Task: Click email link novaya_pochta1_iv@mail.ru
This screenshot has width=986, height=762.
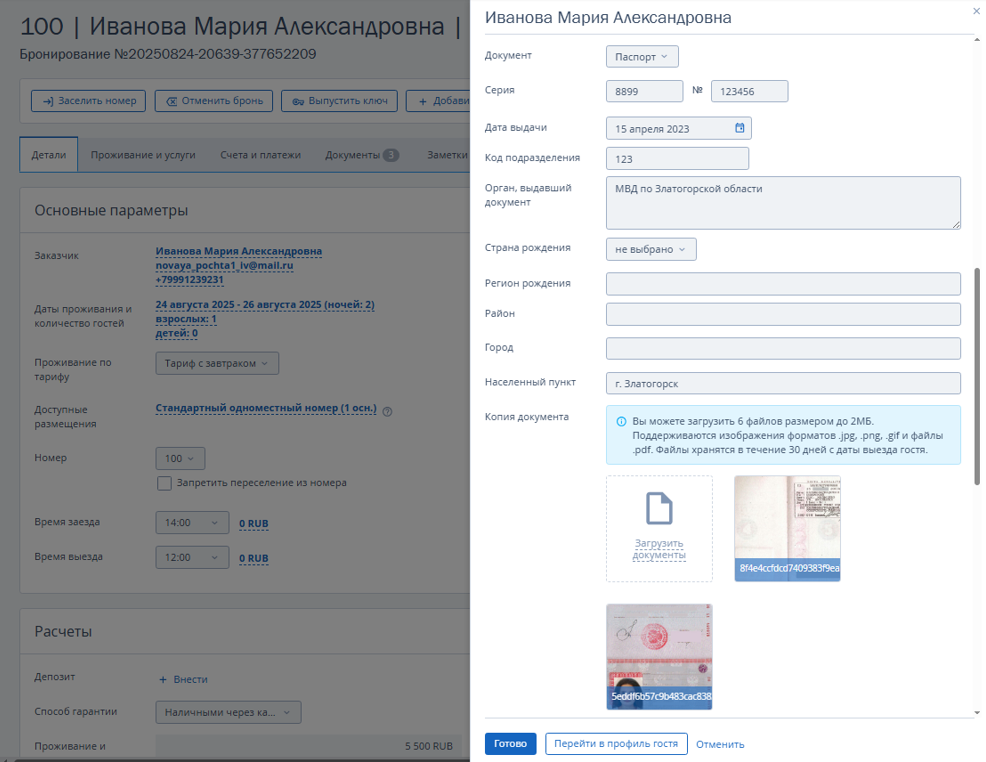Action: (224, 265)
